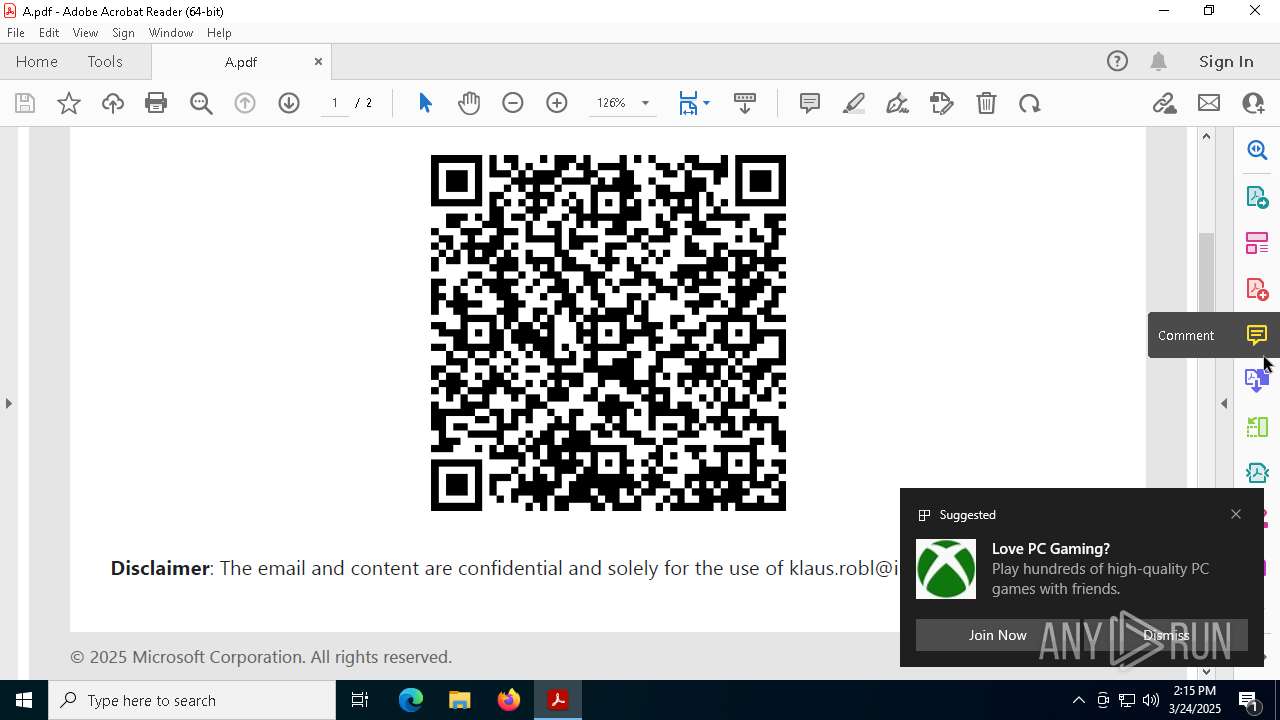Viewport: 1280px width, 720px height.
Task: Add the document to starred files
Action: [69, 103]
